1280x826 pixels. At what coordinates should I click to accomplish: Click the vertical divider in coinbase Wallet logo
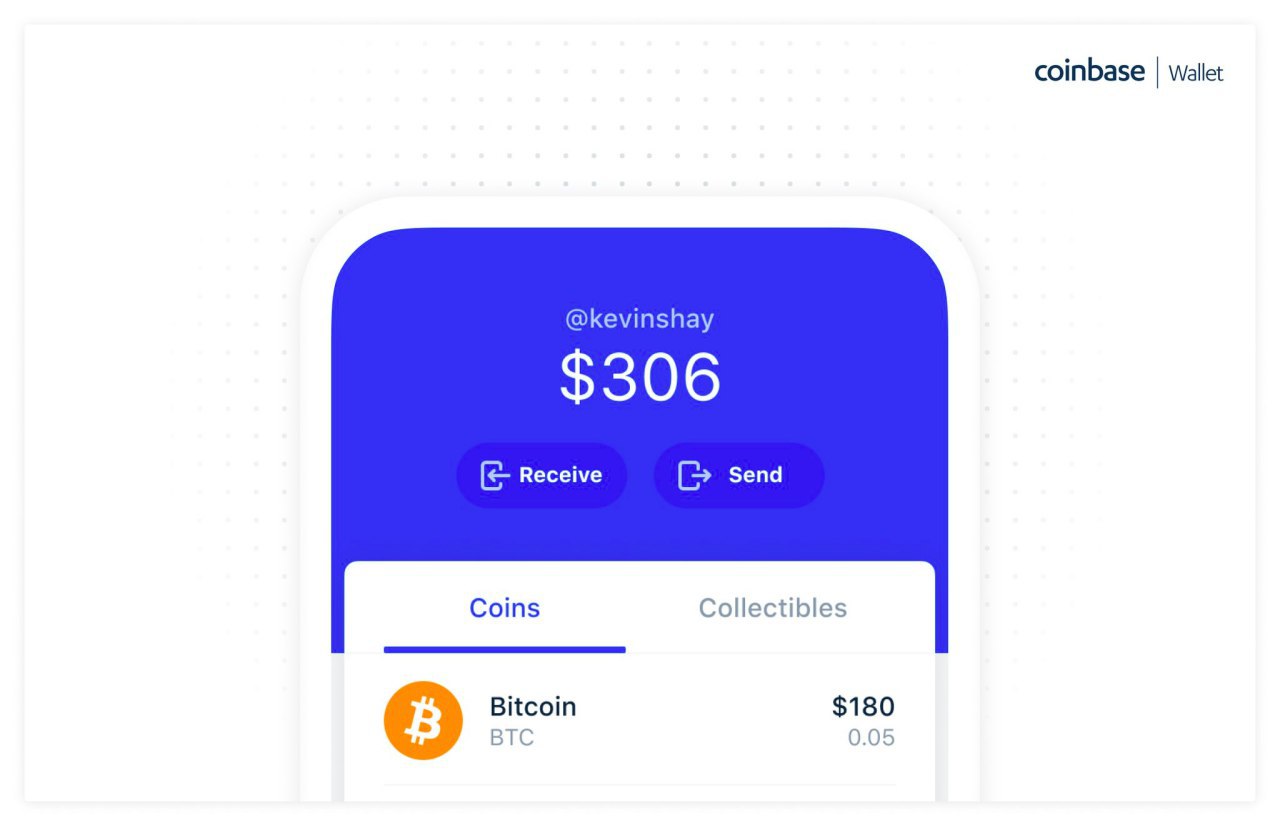[x=1158, y=73]
